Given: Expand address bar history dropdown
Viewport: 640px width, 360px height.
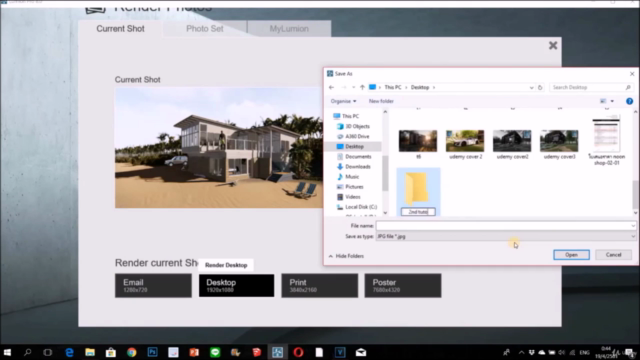Looking at the screenshot, I should click(531, 87).
